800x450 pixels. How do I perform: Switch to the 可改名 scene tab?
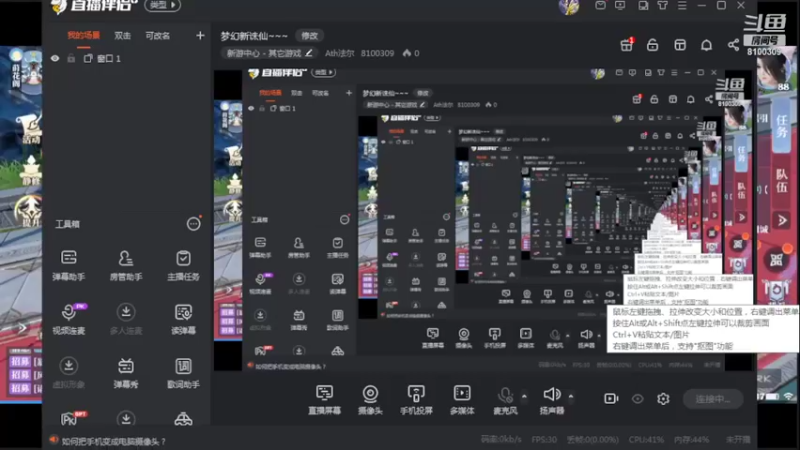pyautogui.click(x=158, y=36)
